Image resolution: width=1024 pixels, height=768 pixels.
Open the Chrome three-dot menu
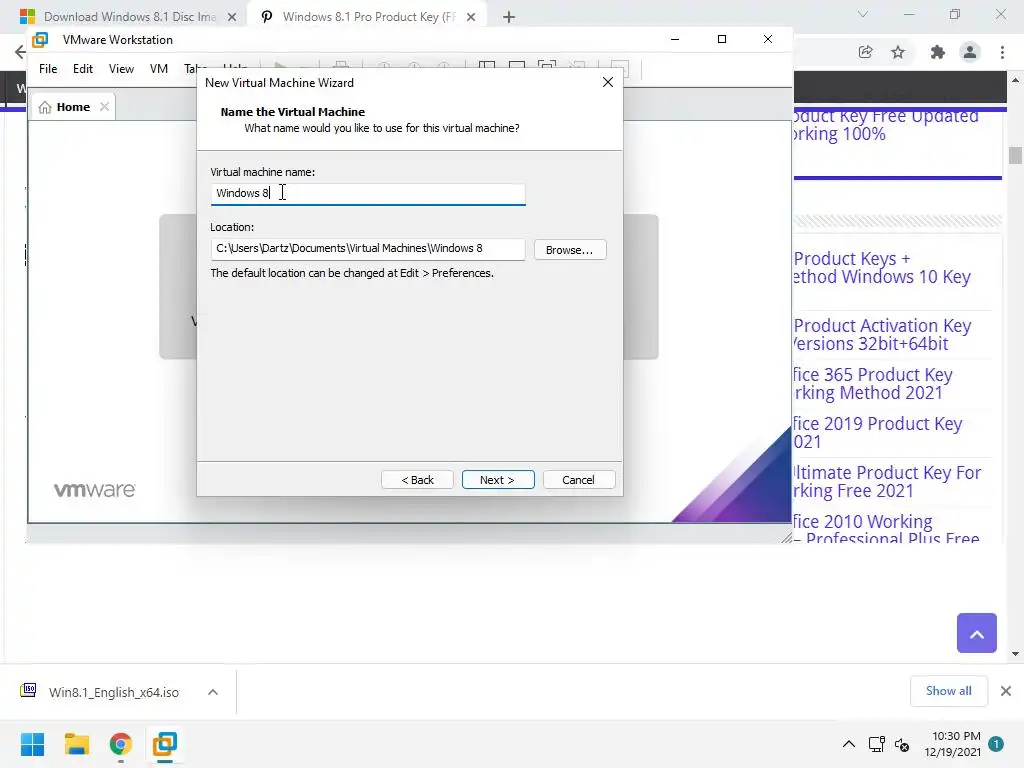(x=1002, y=52)
